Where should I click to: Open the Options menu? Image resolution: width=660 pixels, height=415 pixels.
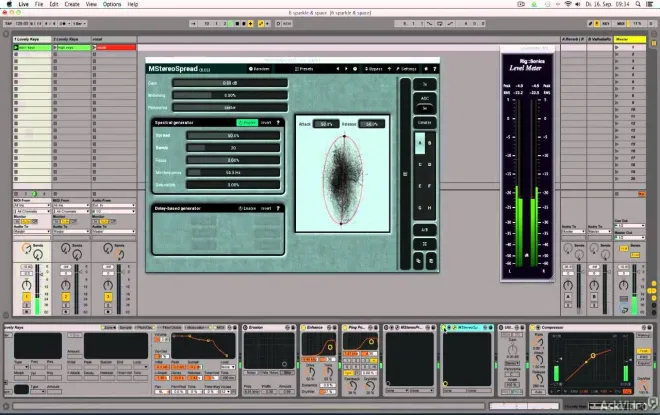112,4
